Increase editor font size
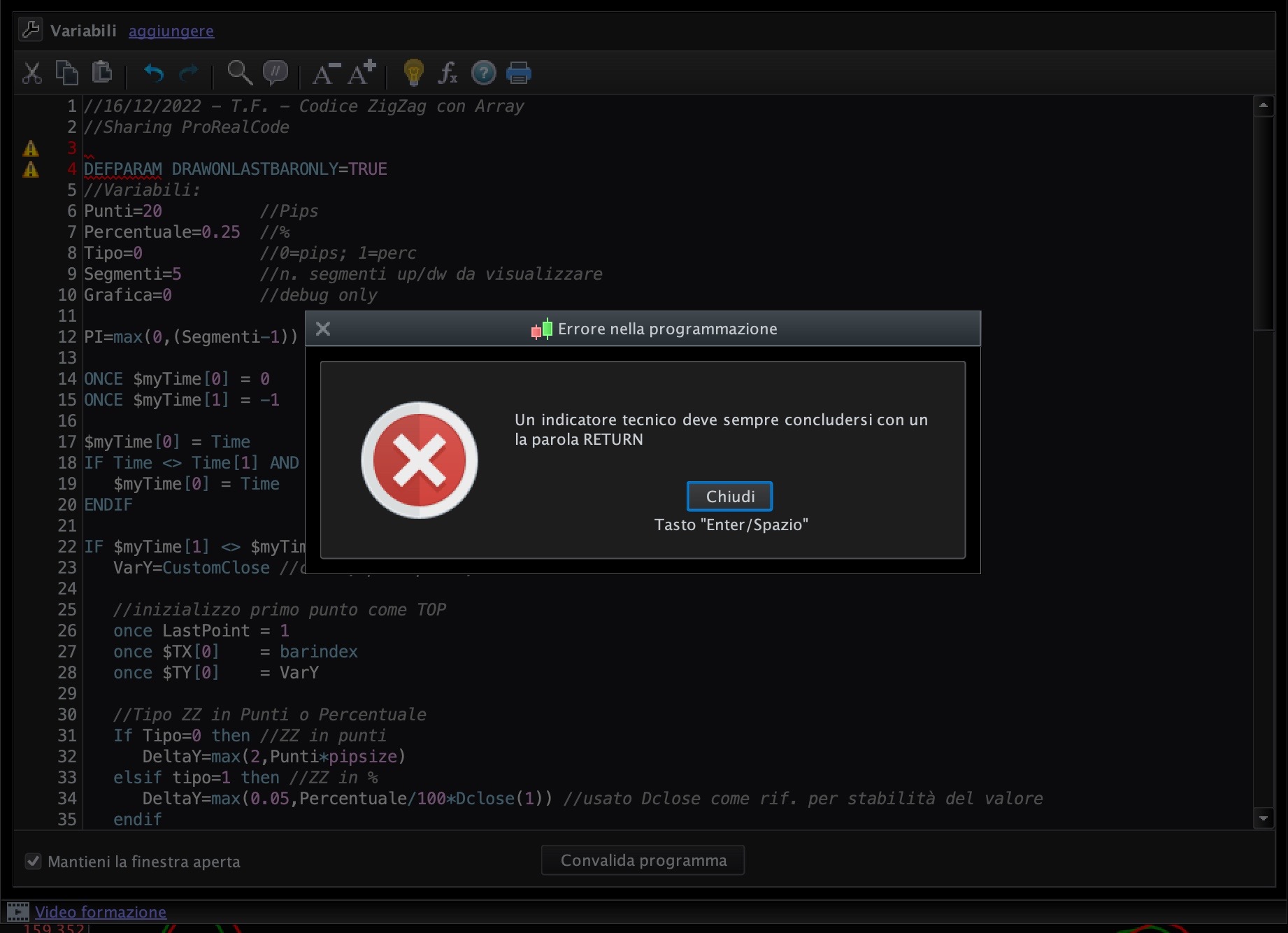 click(362, 73)
